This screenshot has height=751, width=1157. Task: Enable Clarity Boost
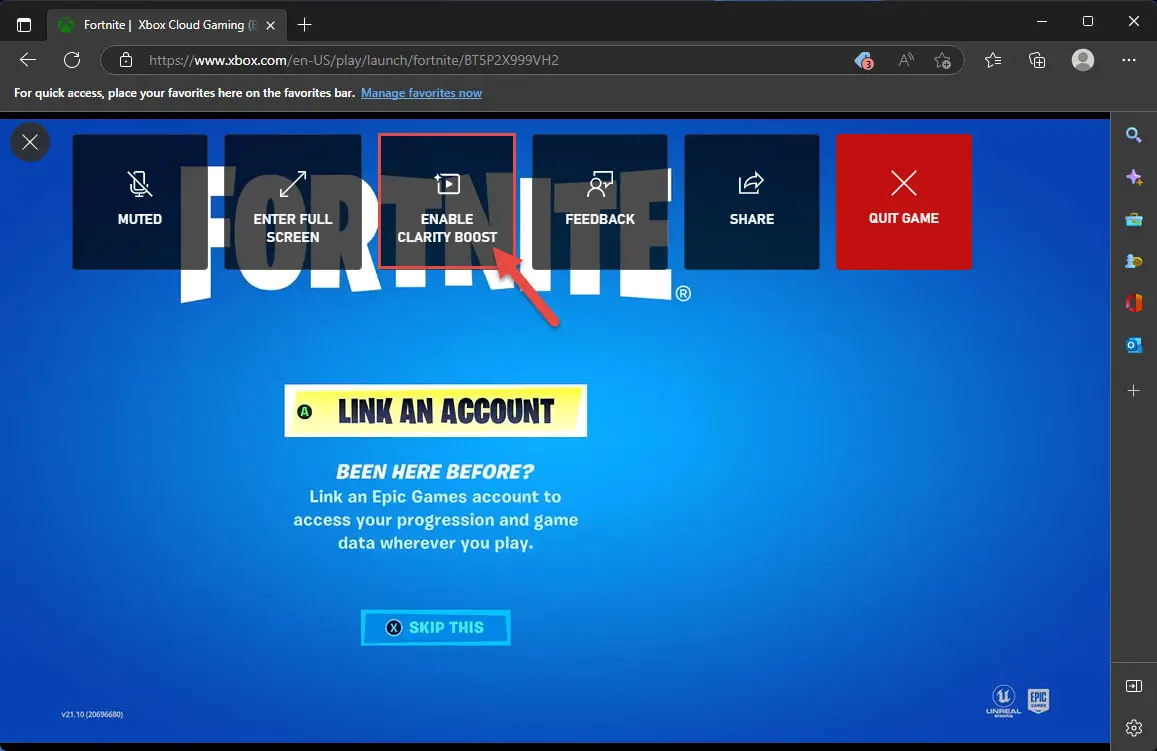pyautogui.click(x=446, y=201)
